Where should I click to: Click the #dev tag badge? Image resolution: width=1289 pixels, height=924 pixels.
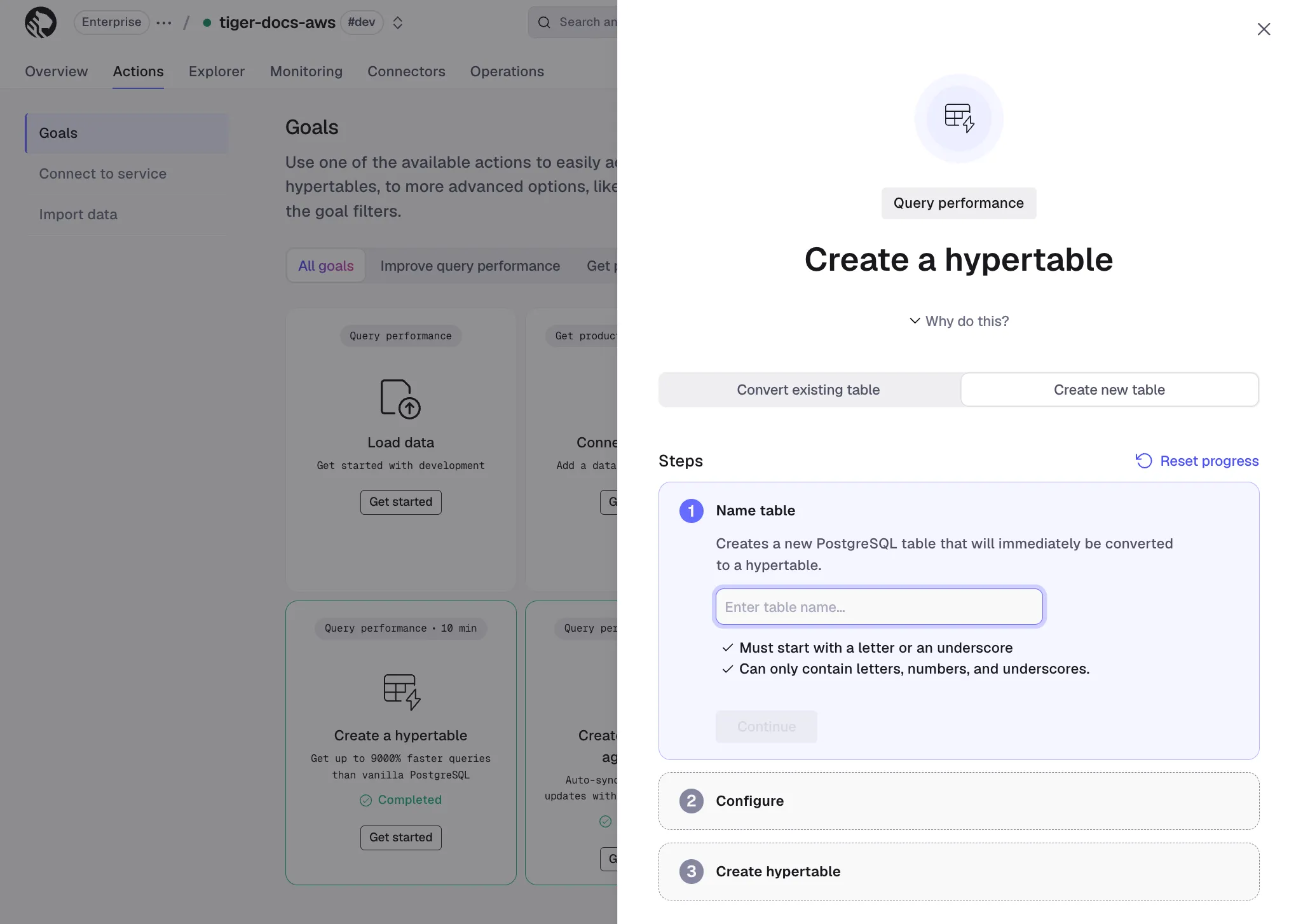pos(362,22)
